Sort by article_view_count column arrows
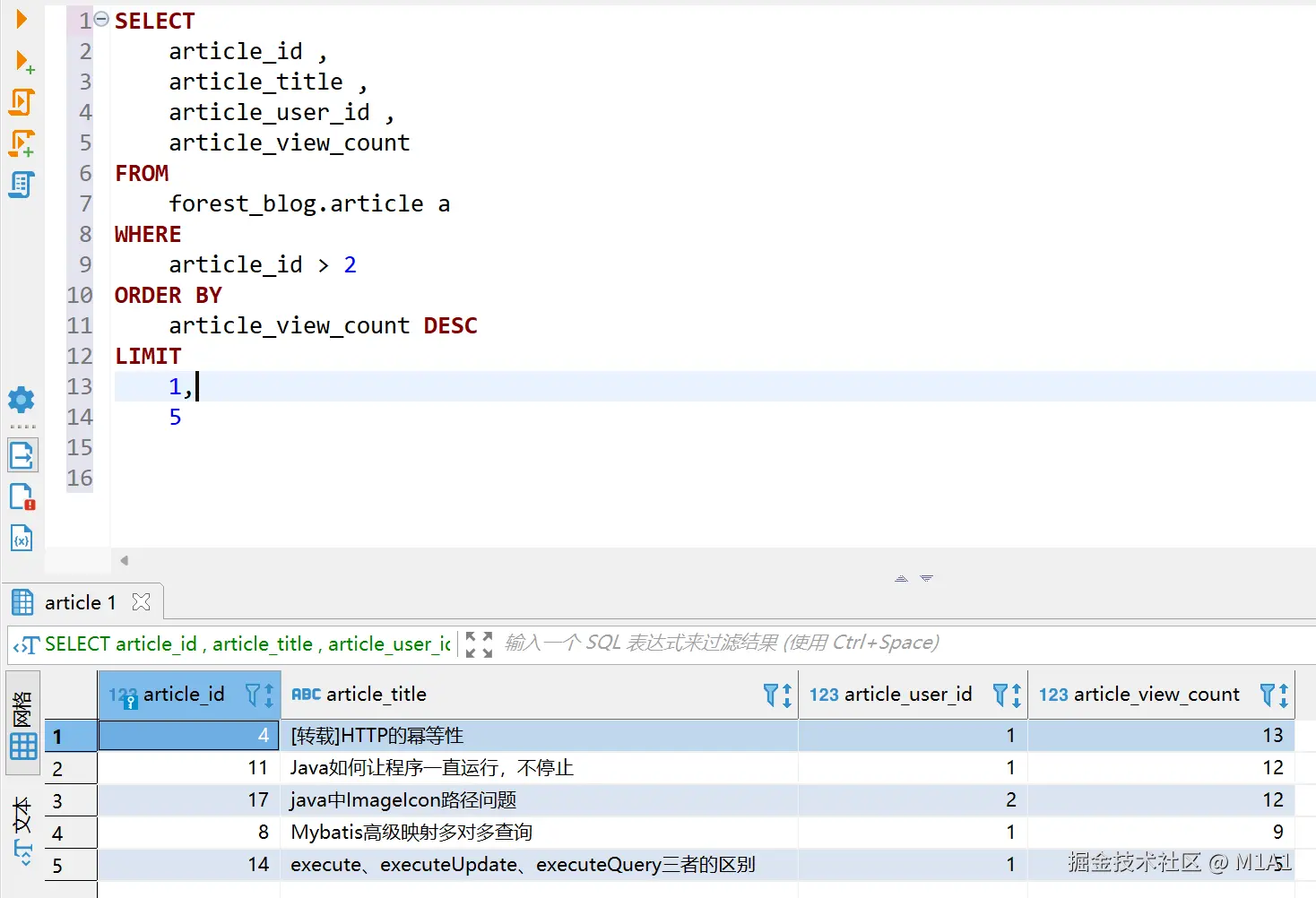The width and height of the screenshot is (1316, 898). 1284,695
